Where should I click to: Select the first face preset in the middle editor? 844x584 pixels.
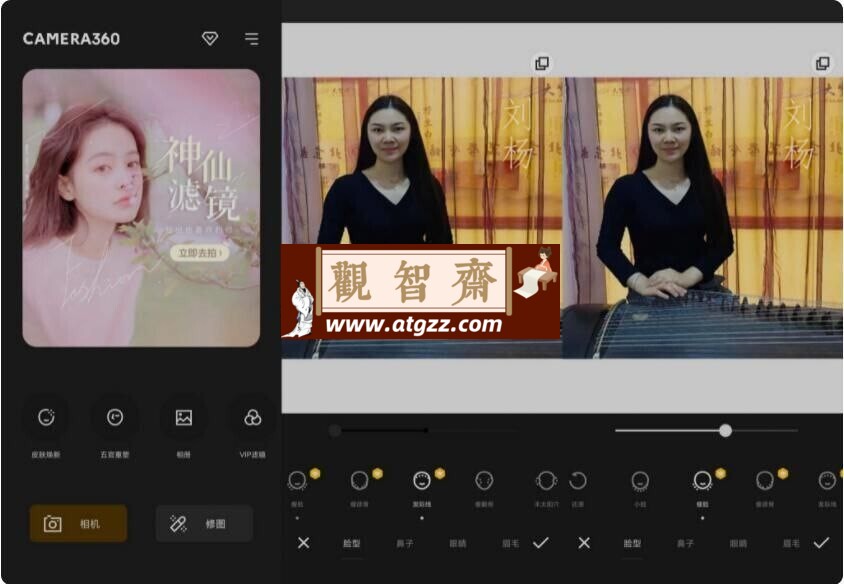coord(297,480)
